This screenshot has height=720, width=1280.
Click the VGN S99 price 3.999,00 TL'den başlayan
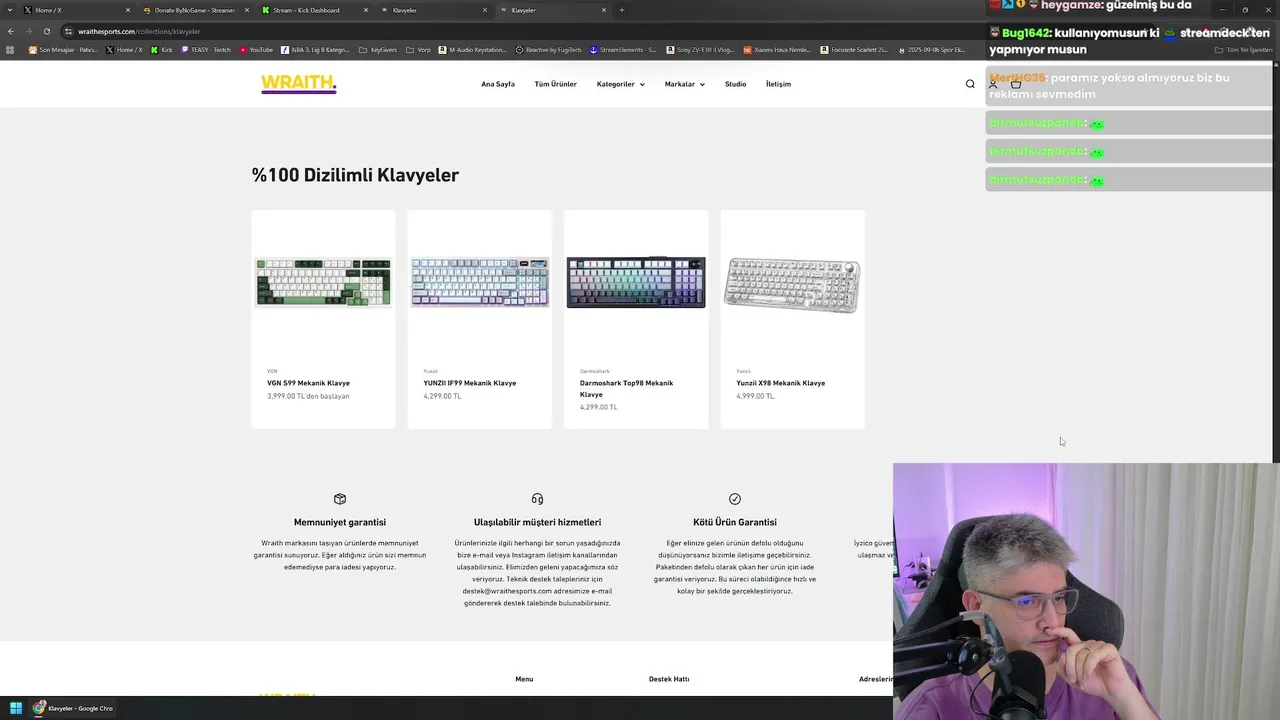(x=308, y=396)
